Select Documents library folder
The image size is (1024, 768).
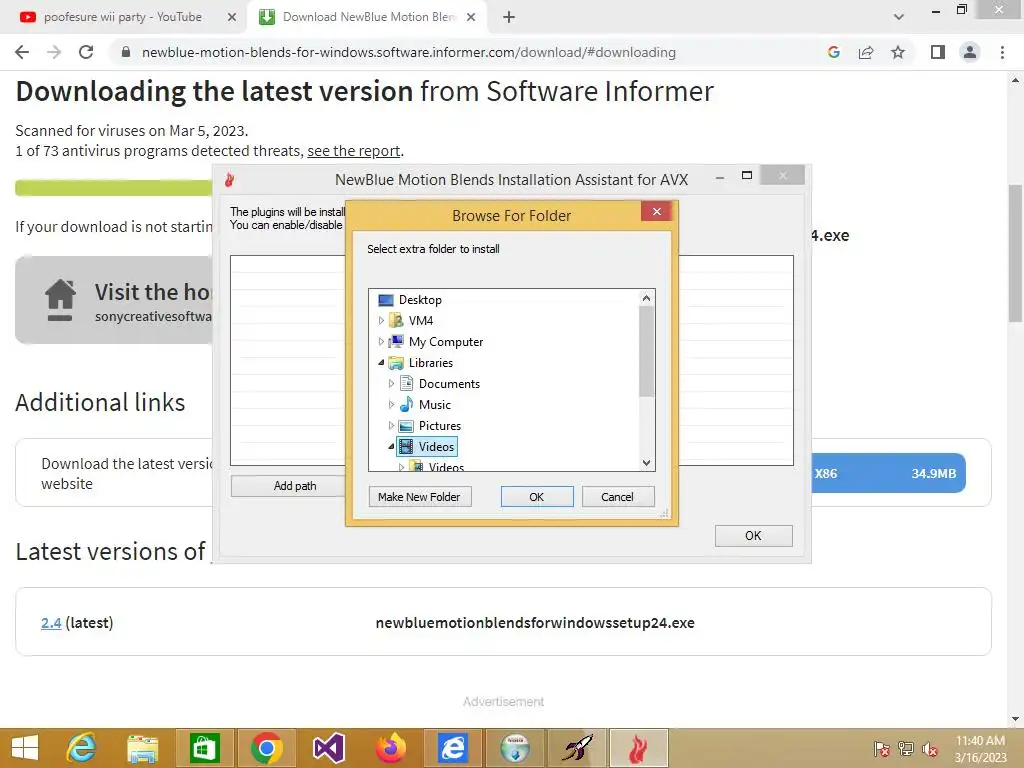[449, 383]
